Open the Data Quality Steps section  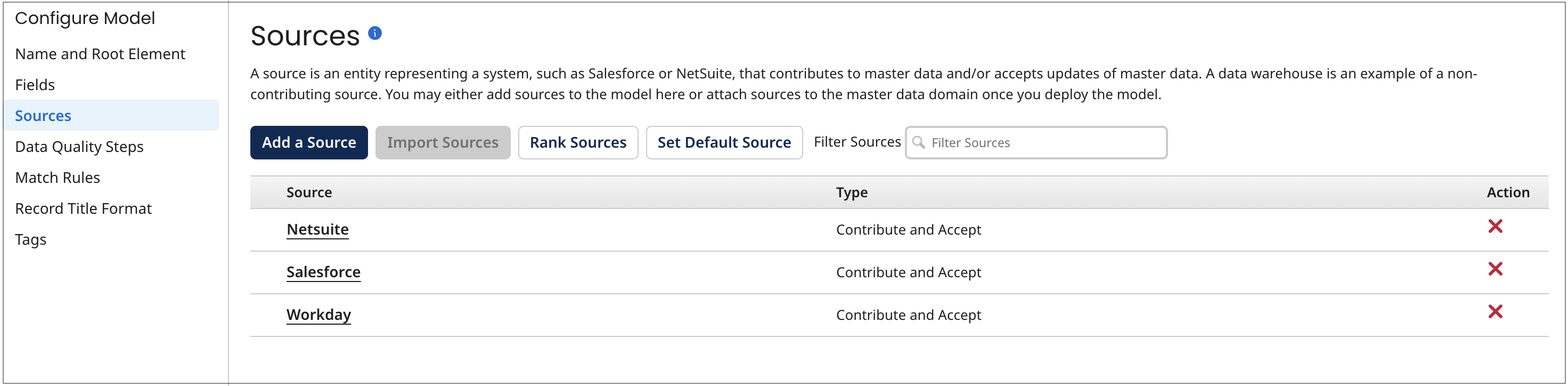(79, 146)
